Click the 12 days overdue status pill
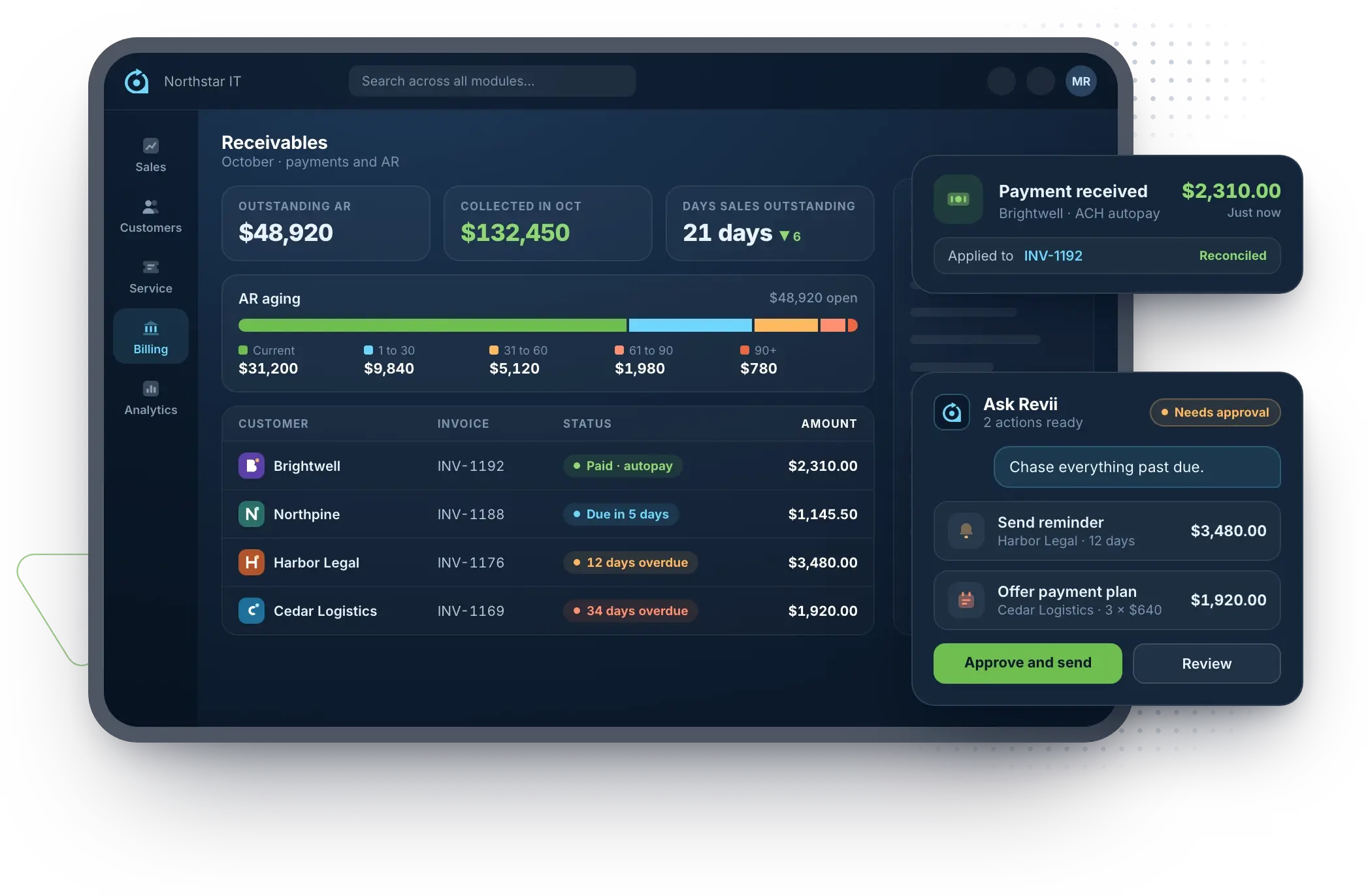Image resolution: width=1368 pixels, height=896 pixels. pos(630,562)
